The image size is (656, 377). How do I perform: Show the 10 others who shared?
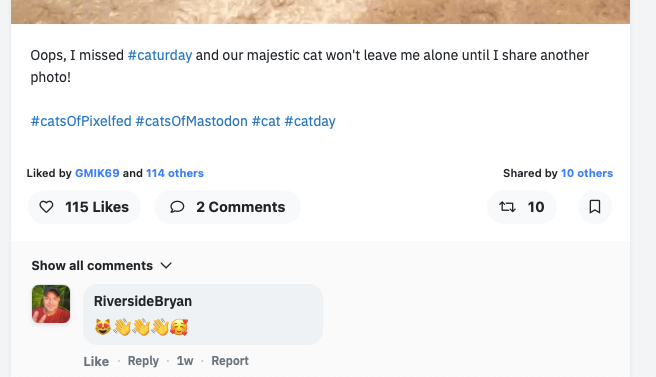pos(587,173)
